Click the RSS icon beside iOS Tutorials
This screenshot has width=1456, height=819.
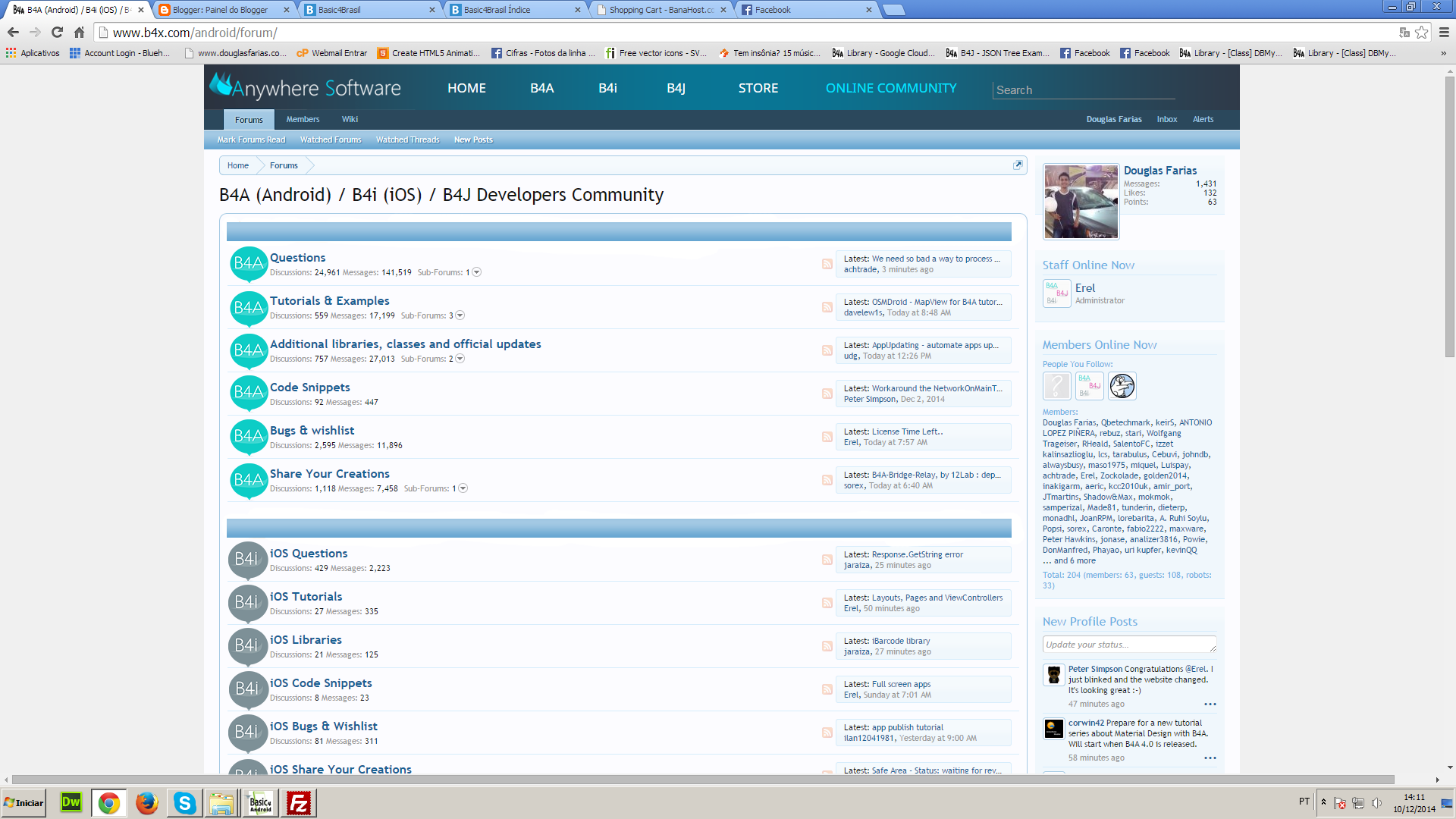pyautogui.click(x=827, y=603)
